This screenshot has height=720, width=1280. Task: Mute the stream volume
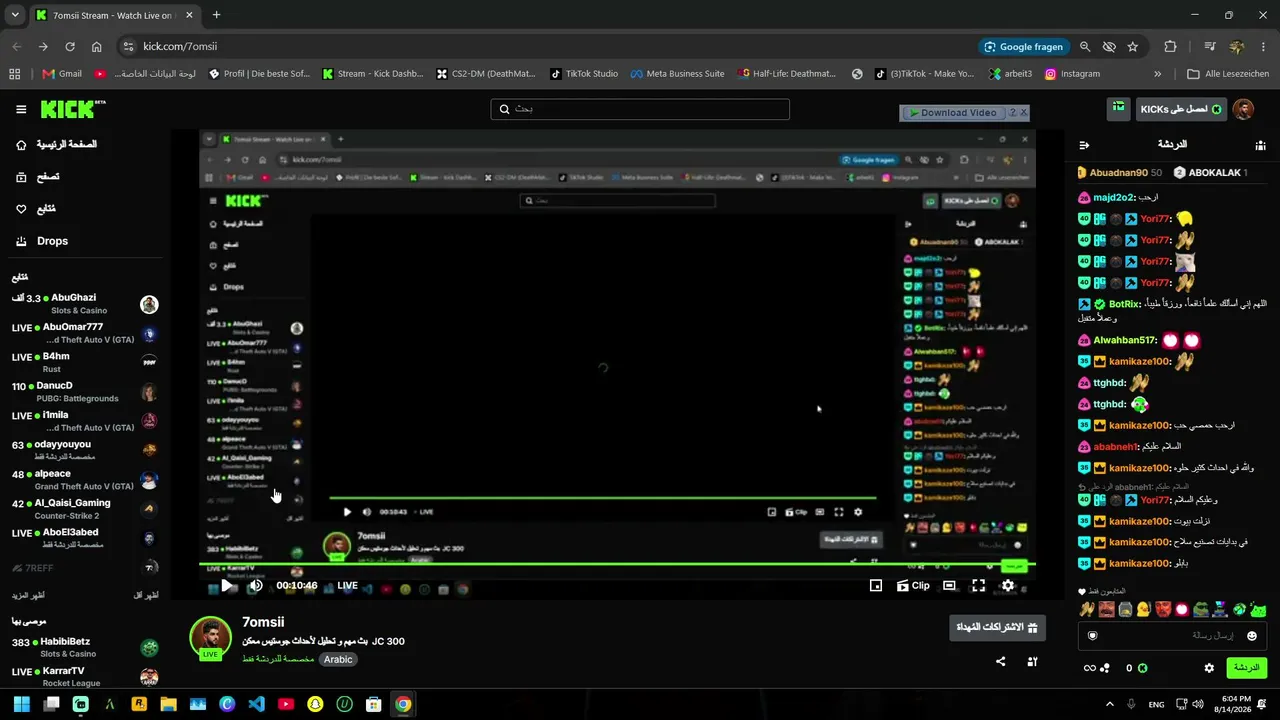click(256, 586)
